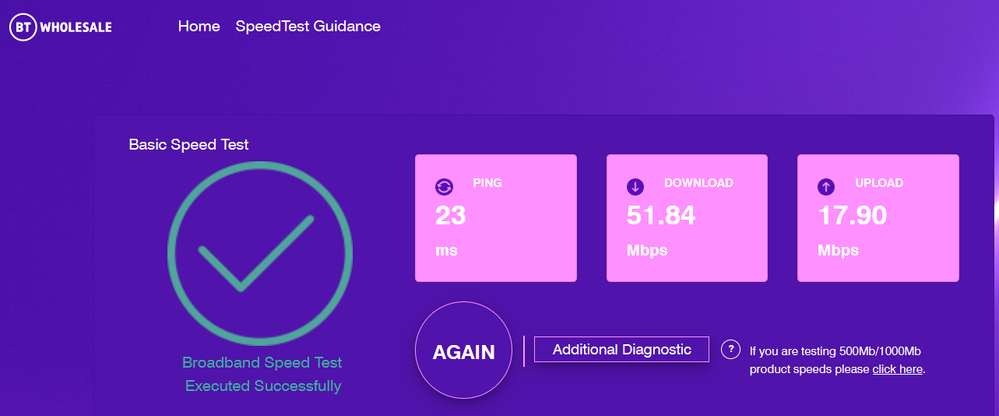Screen dimensions: 999x416
Task: Click the download arrow icon
Action: tap(635, 186)
